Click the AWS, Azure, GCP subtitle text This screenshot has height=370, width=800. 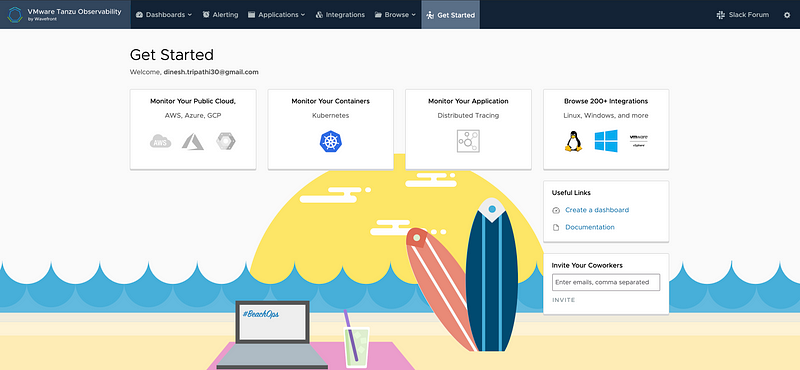[193, 116]
